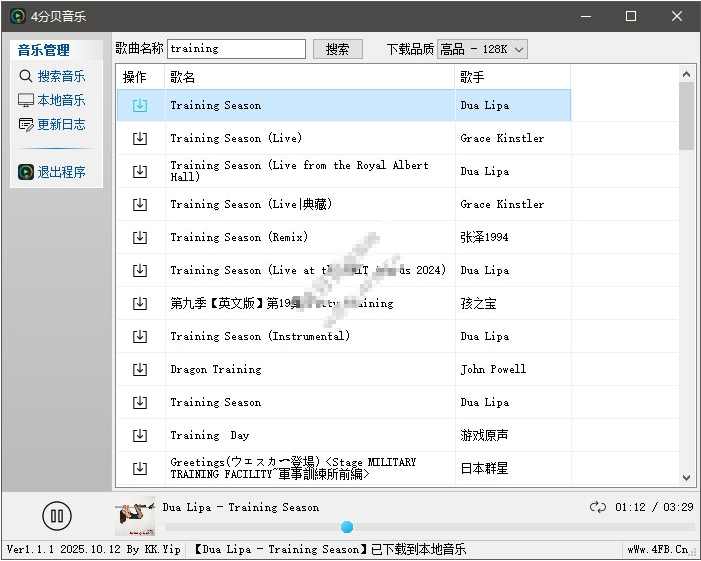Screen dimensions: 701x561
Task: Click 张泽1994 artist cell
Action: tap(485, 237)
